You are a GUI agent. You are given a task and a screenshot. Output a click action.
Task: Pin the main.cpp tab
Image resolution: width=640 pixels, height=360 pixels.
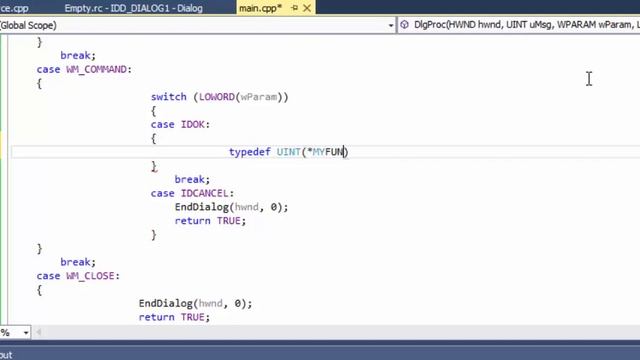click(295, 8)
